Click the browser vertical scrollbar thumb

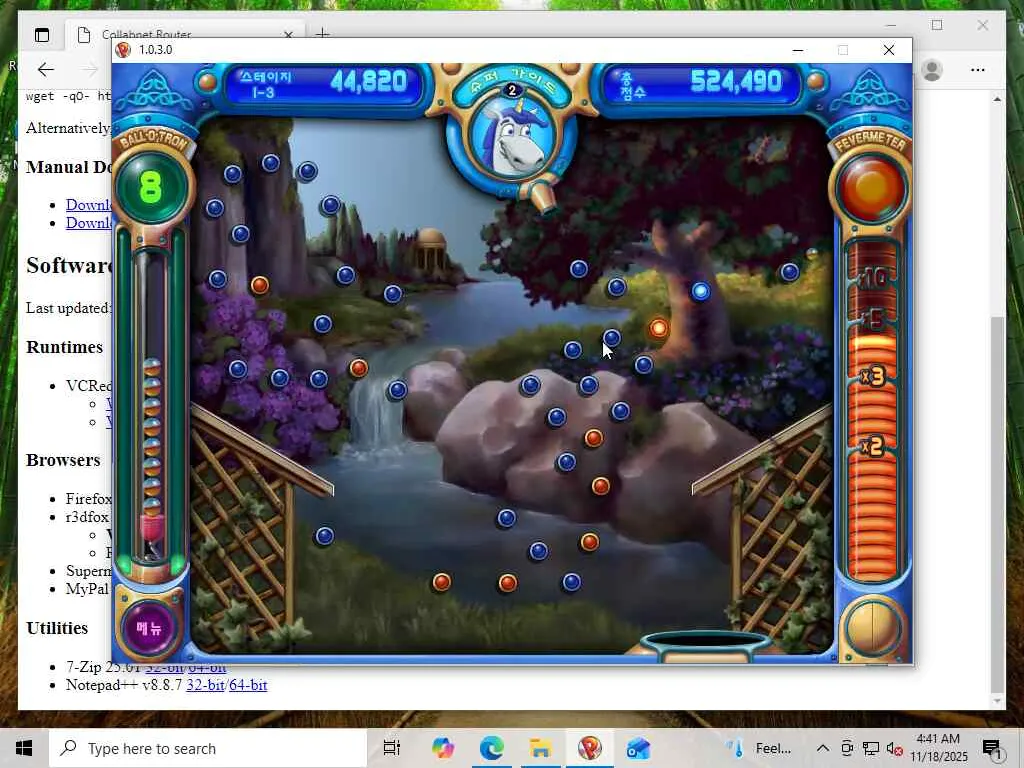coord(997,504)
